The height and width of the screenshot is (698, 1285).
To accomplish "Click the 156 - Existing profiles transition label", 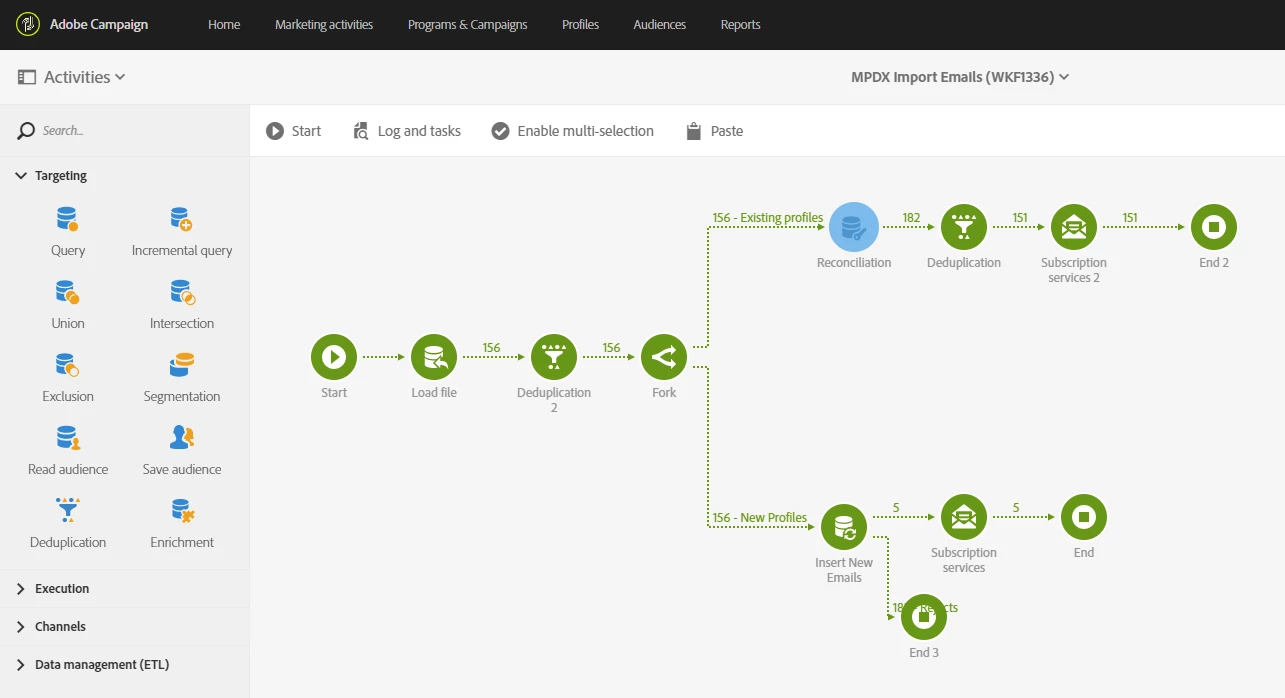I will (x=768, y=217).
